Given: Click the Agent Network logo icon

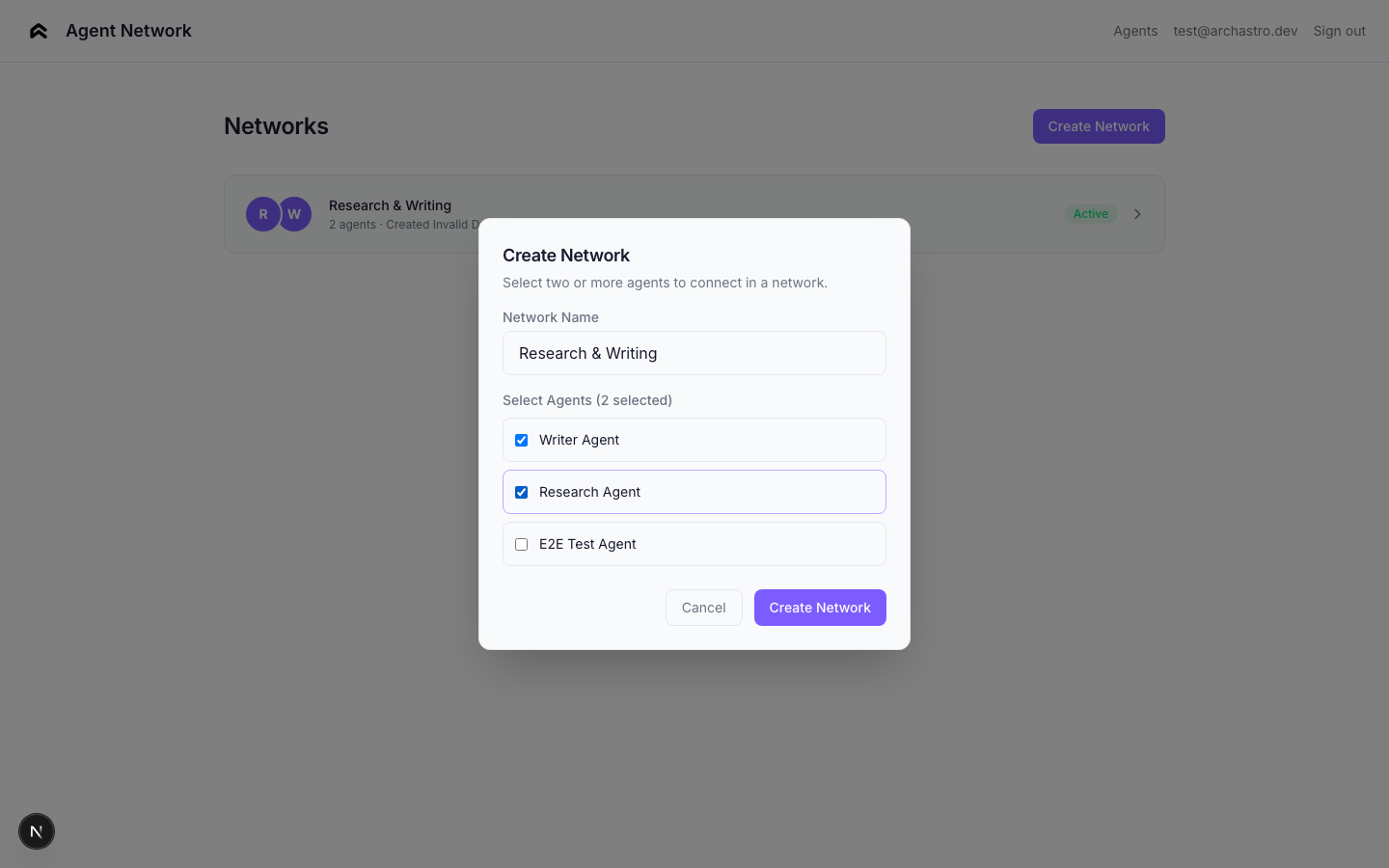Looking at the screenshot, I should point(39,31).
